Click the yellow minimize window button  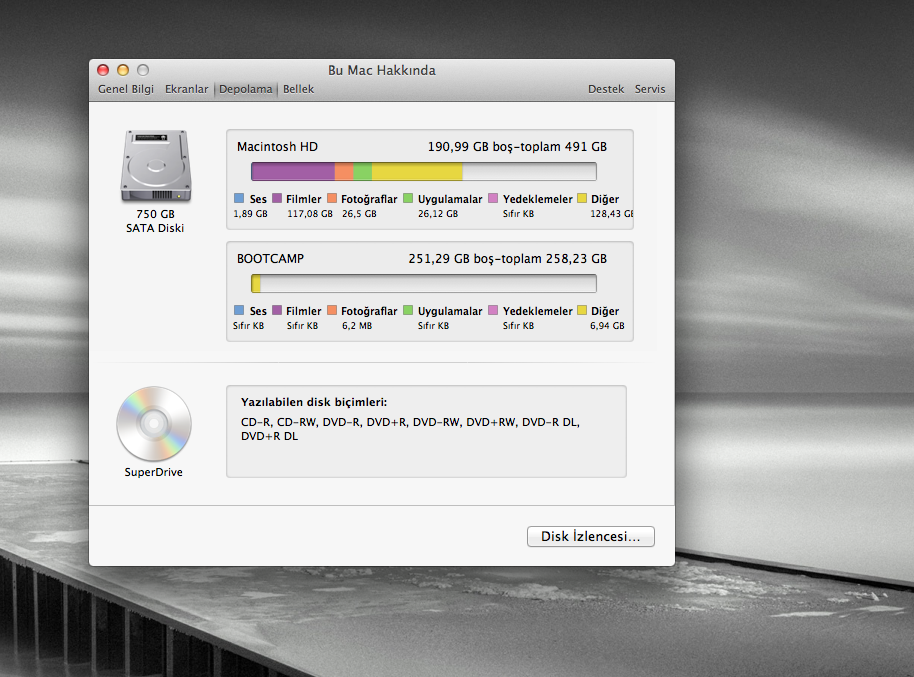pos(123,70)
